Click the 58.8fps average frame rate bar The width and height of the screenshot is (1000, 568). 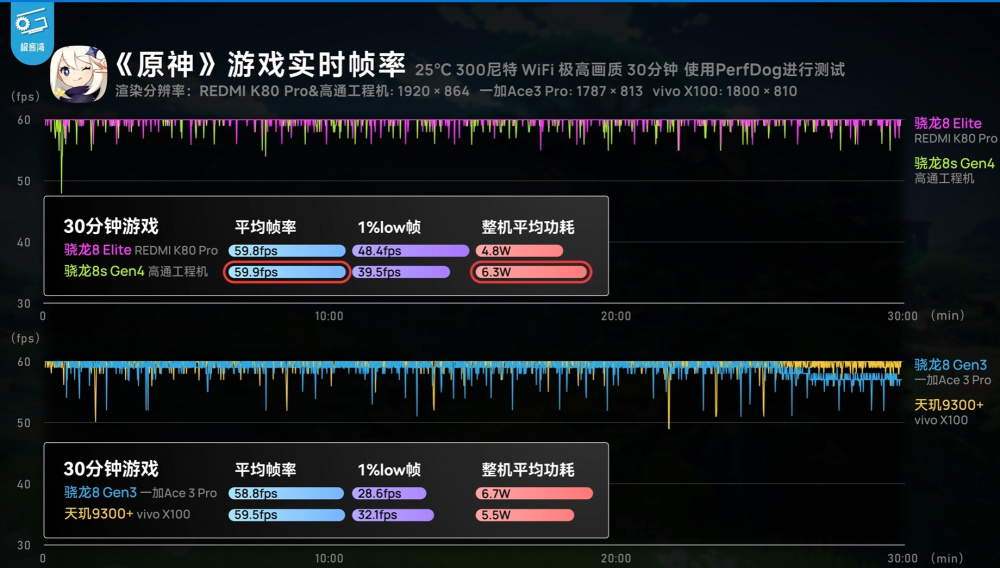(x=286, y=493)
